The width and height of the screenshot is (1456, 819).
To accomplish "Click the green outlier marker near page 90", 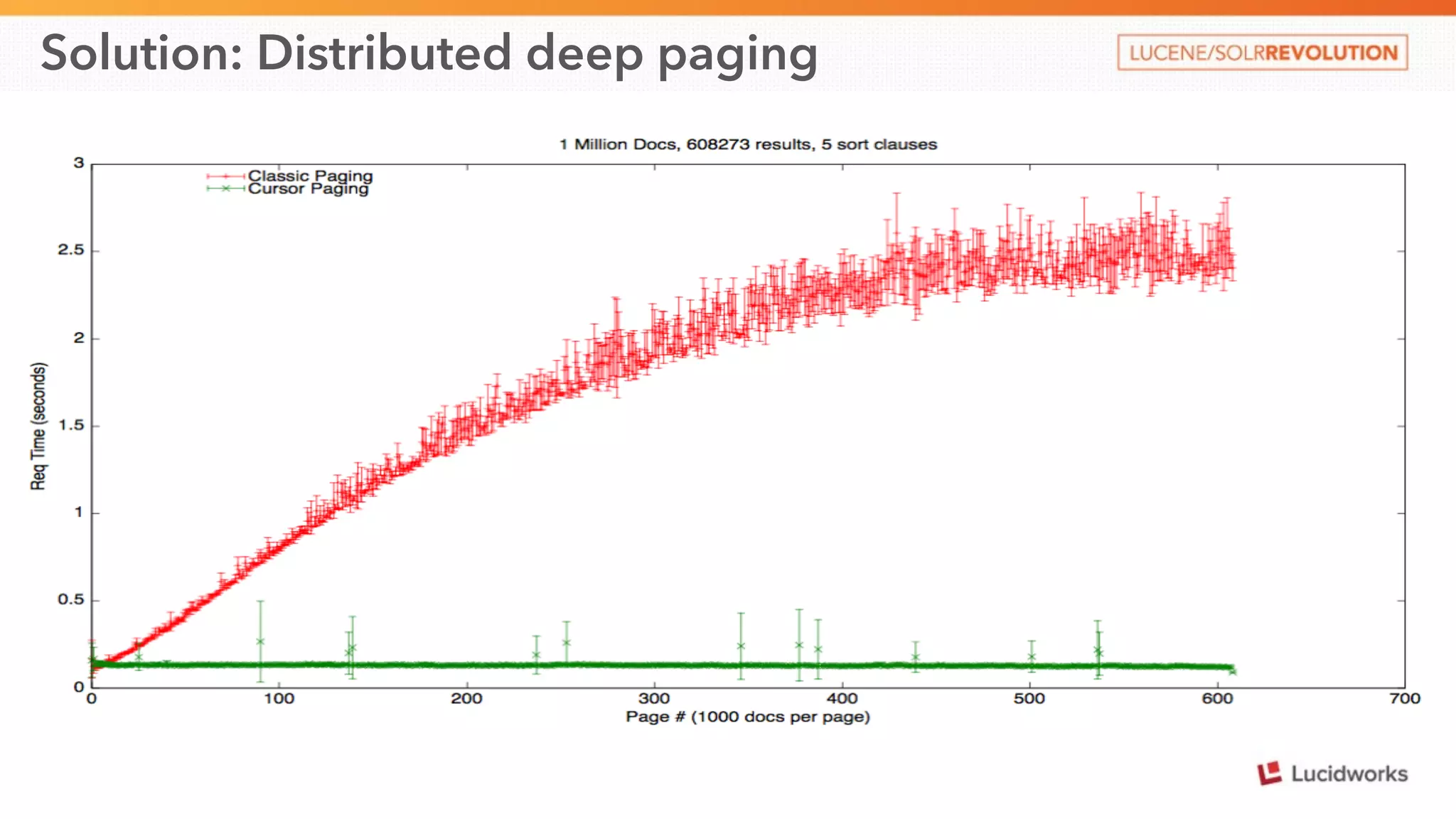I will click(260, 641).
